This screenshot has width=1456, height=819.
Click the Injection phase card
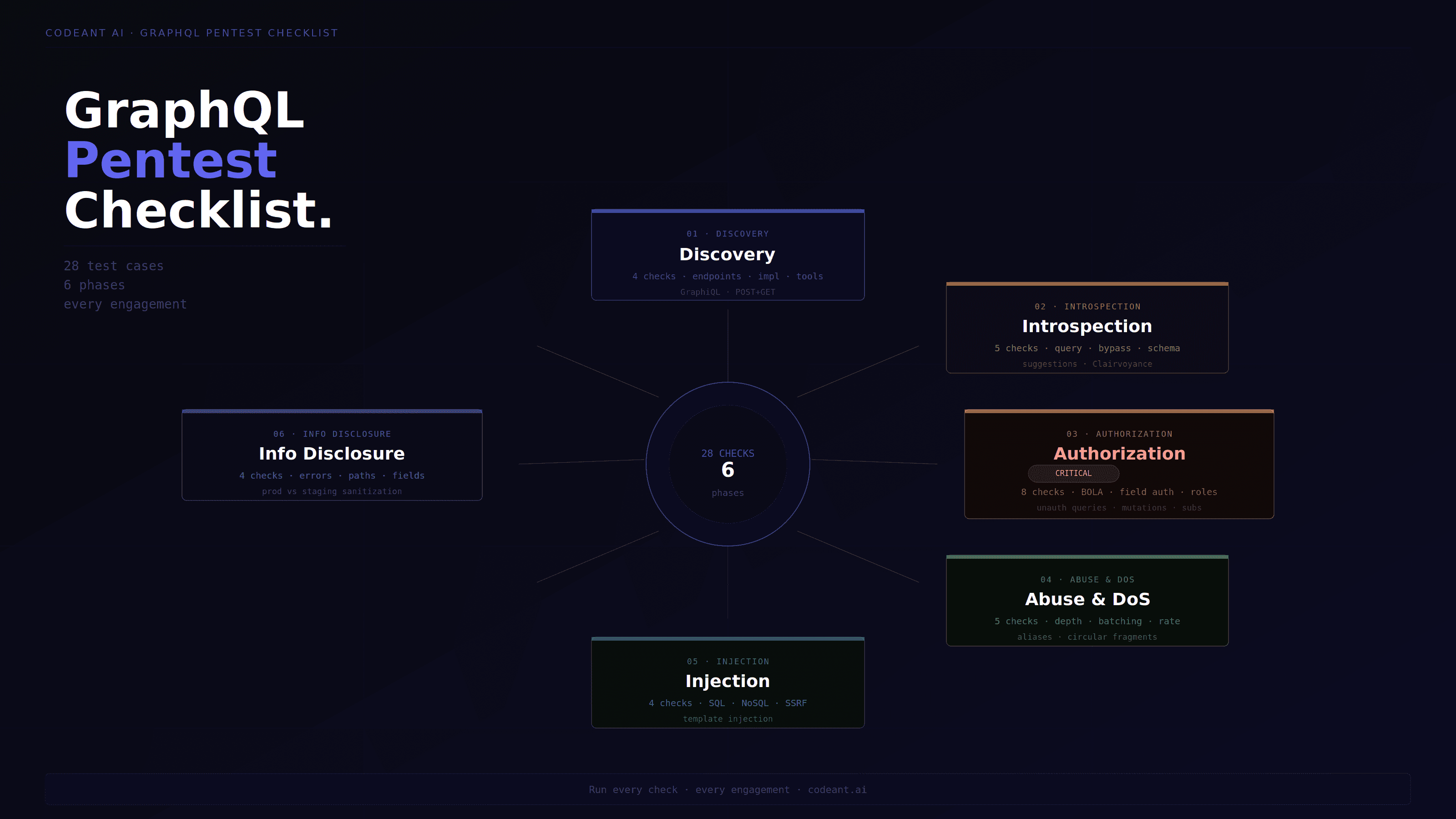tap(728, 682)
